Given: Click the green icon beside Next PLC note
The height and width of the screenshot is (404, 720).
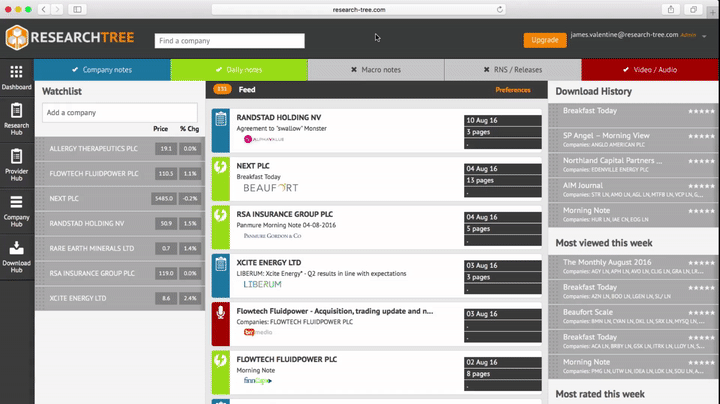Looking at the screenshot, I should [221, 168].
